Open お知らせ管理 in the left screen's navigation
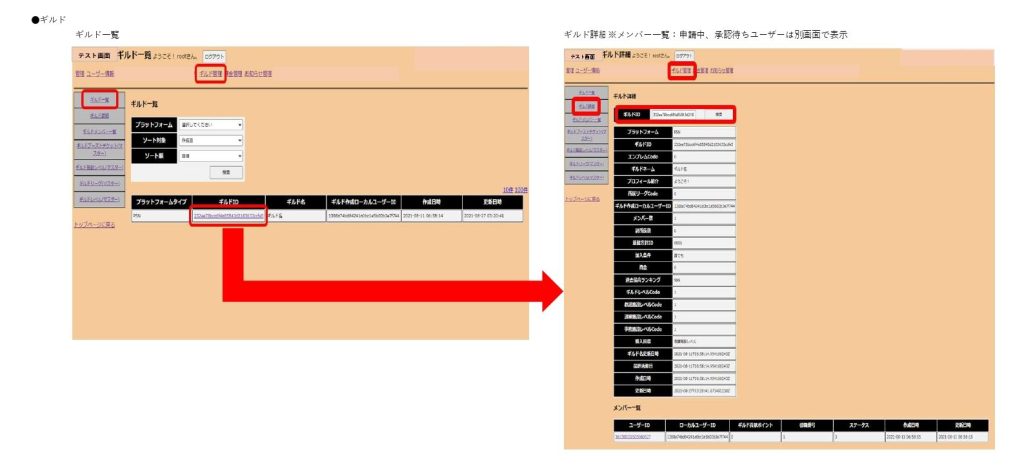 pos(258,74)
